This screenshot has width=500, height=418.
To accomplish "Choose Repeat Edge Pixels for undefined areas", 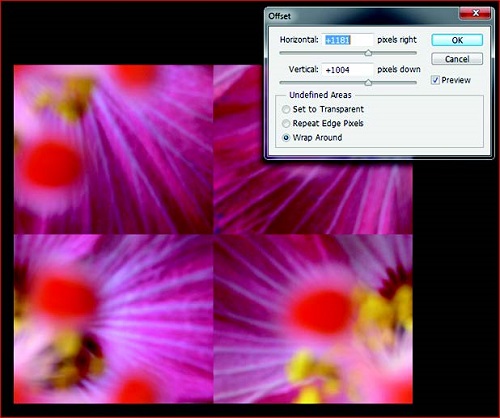I will (286, 123).
